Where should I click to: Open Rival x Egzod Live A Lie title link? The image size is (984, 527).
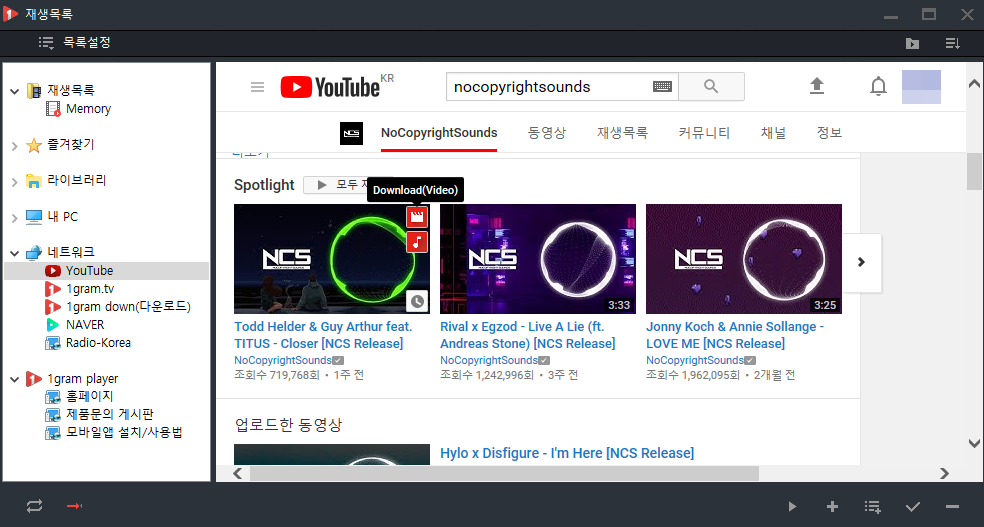527,335
